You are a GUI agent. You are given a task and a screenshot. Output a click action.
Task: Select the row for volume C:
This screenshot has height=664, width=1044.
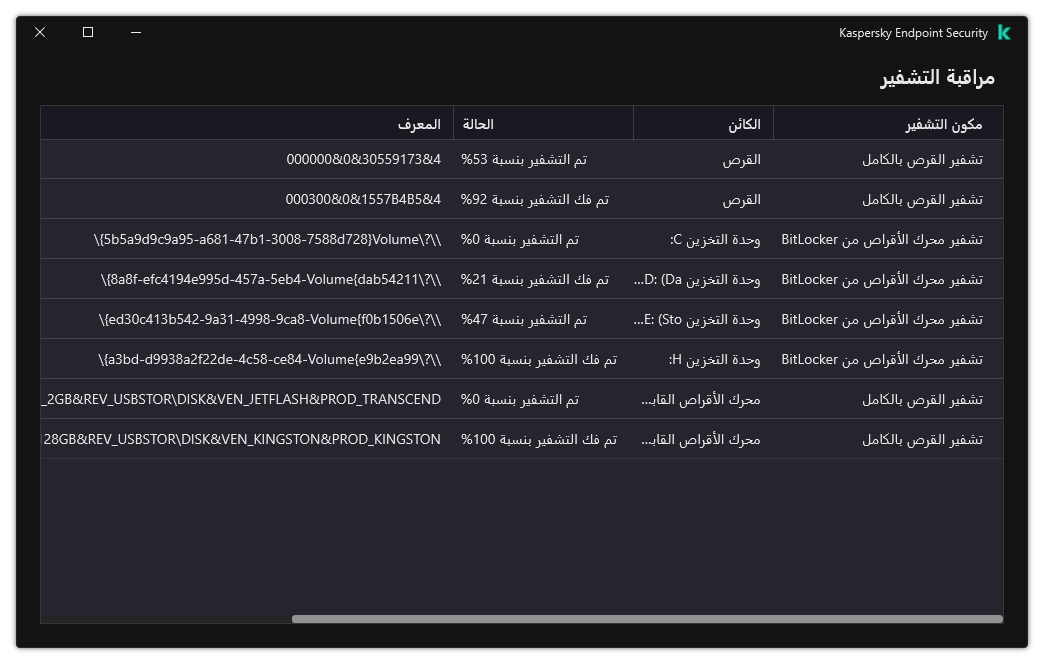click(700, 239)
